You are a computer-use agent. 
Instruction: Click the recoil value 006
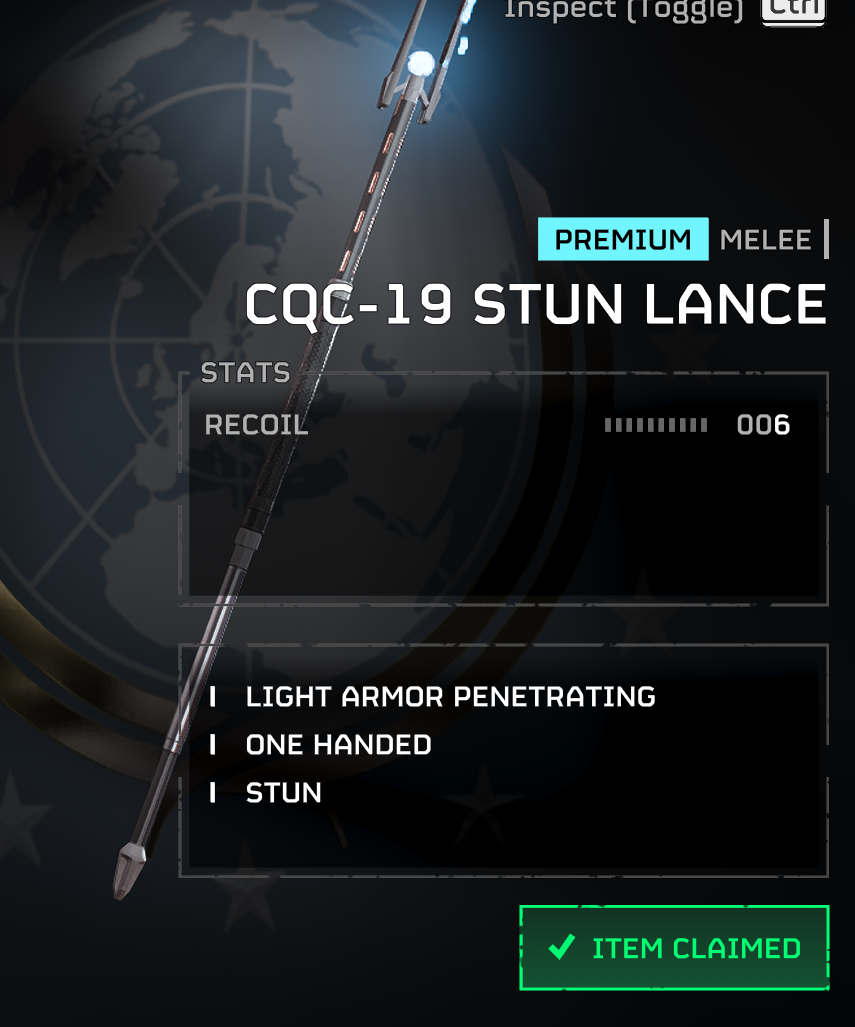763,425
